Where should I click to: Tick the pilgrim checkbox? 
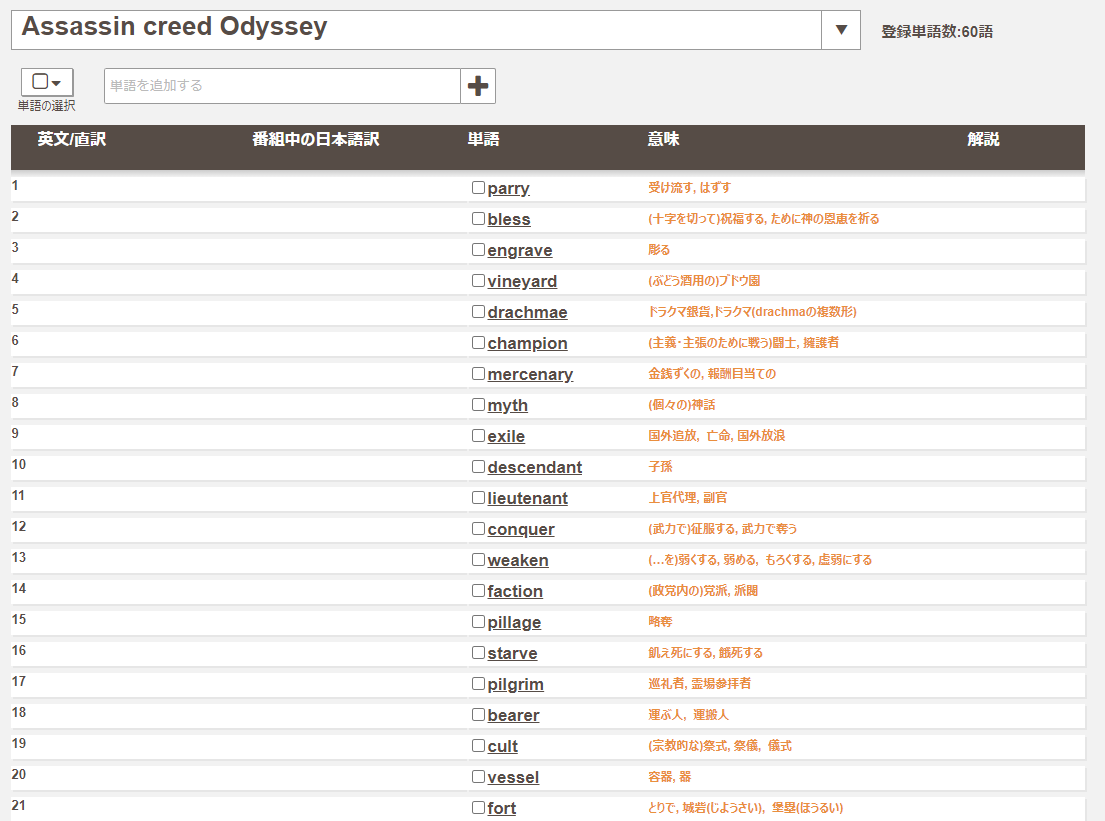tap(479, 684)
